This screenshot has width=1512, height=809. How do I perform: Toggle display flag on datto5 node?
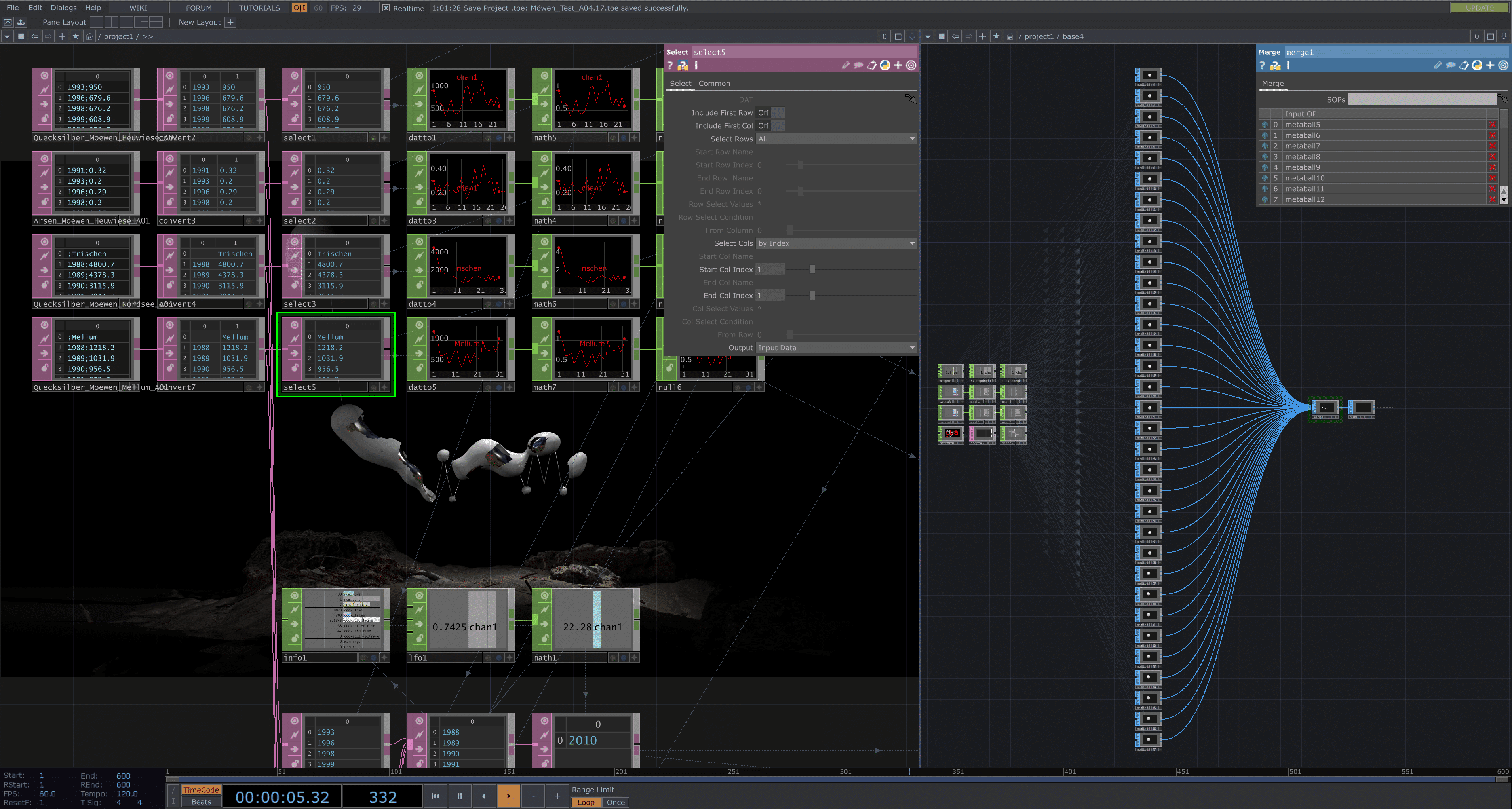click(498, 387)
